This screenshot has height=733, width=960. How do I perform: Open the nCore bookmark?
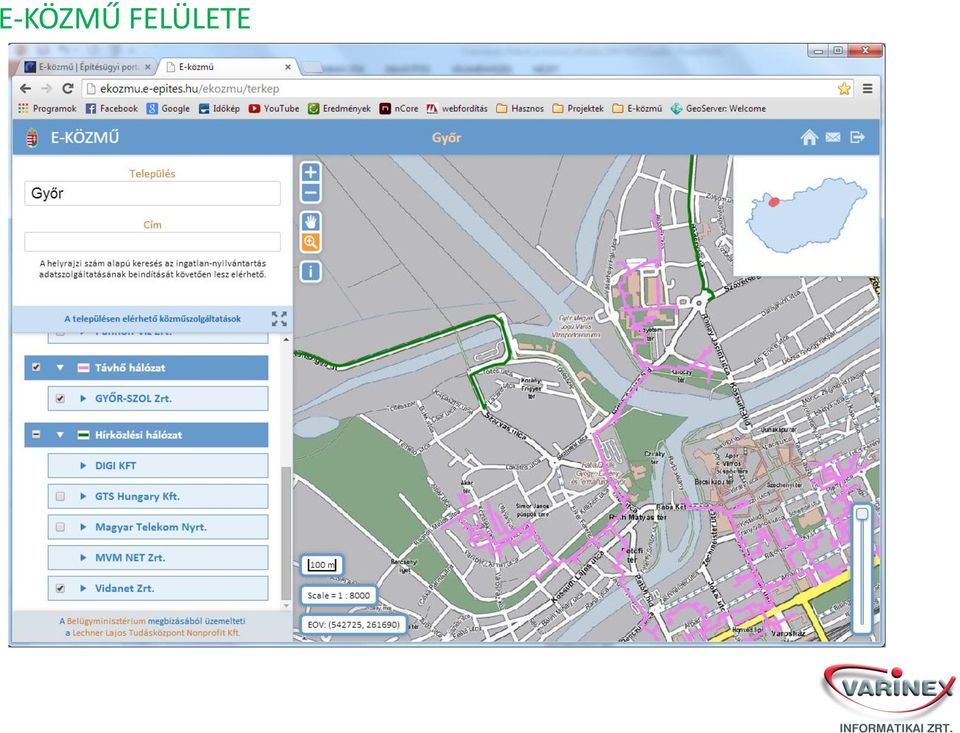click(x=399, y=108)
